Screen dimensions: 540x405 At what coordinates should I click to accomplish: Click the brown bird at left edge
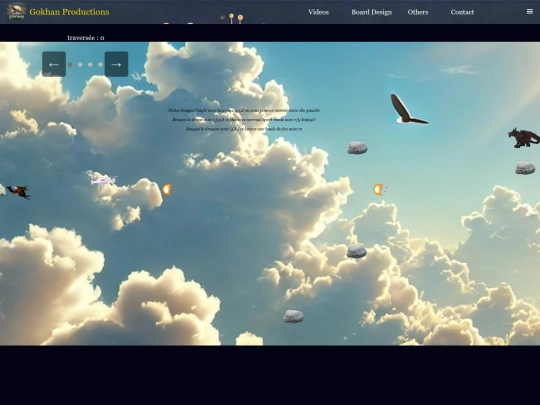point(19,192)
